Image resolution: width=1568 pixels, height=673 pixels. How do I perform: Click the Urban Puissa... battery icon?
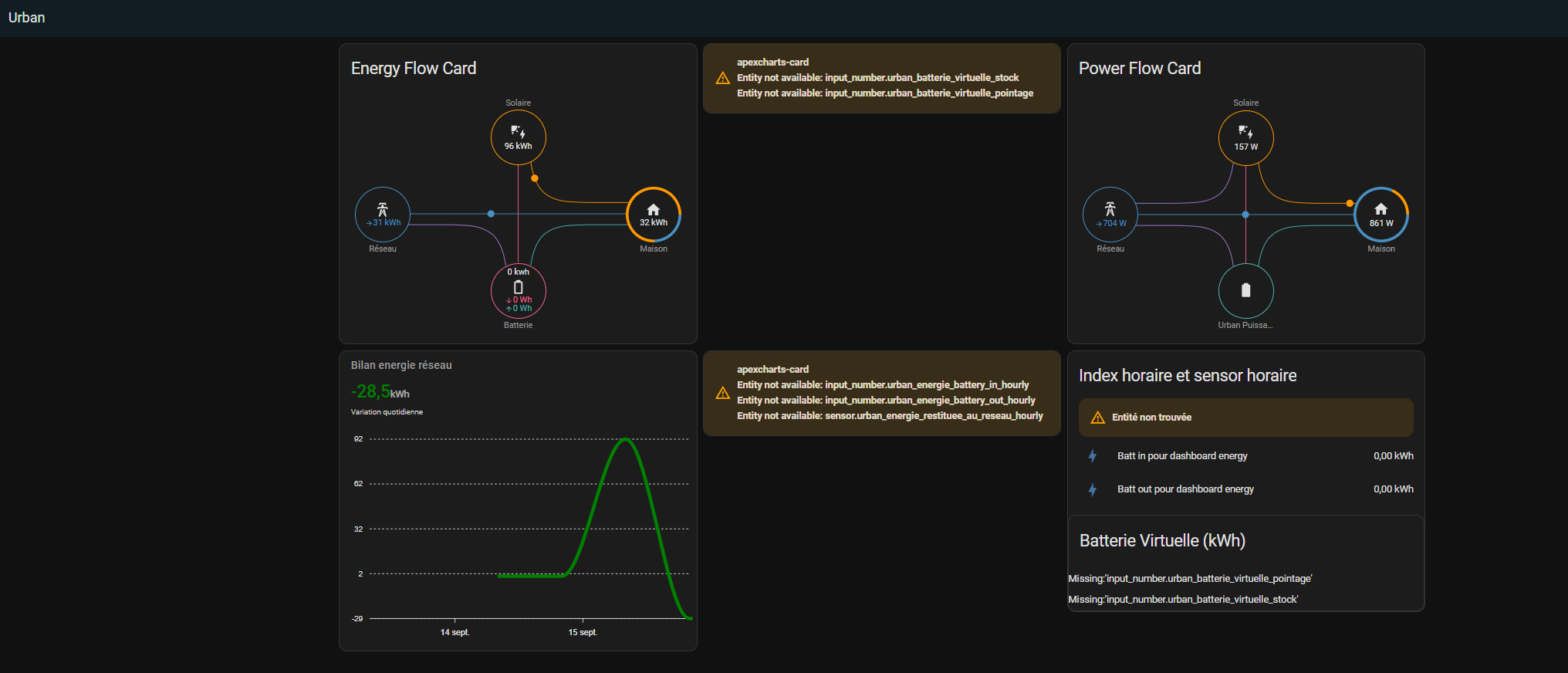1245,290
